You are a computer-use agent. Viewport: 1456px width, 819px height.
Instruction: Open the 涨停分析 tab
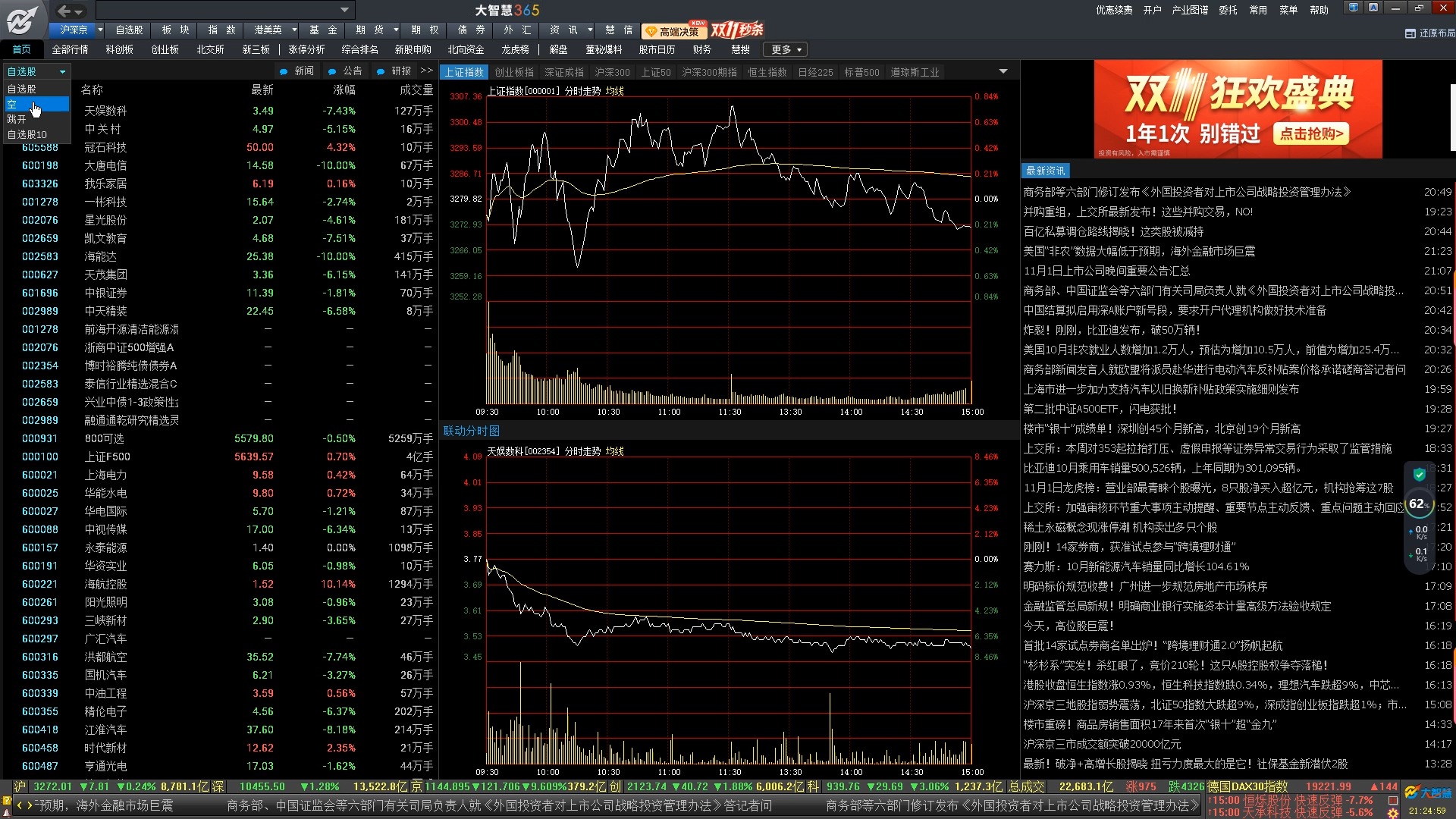tap(306, 49)
